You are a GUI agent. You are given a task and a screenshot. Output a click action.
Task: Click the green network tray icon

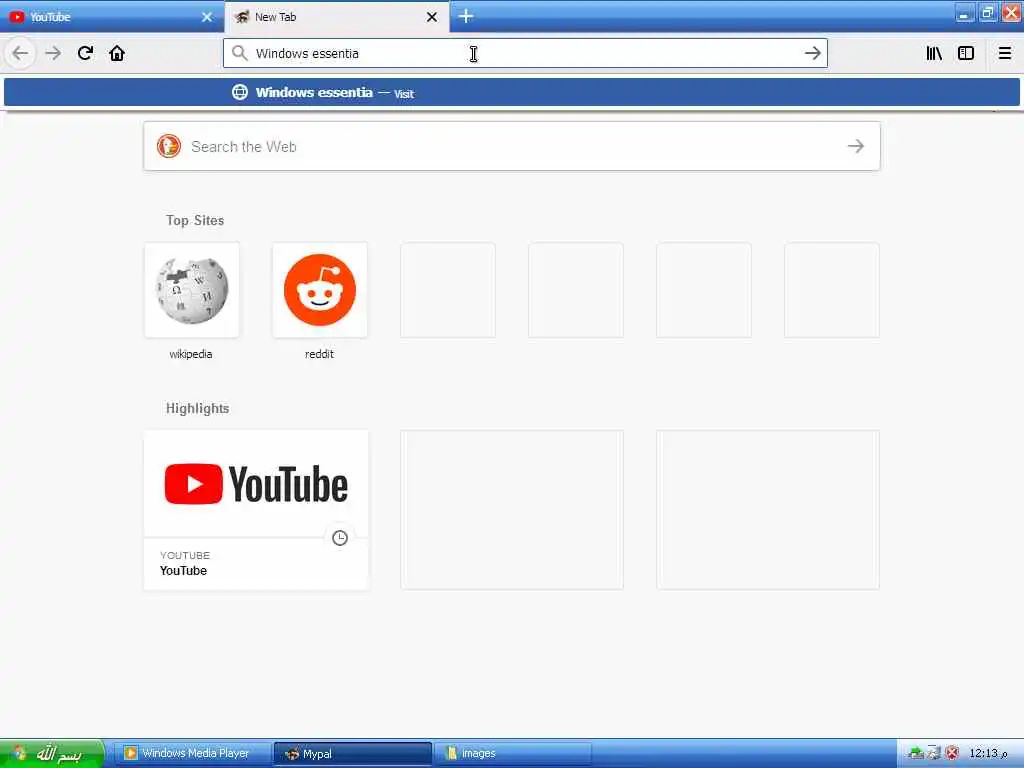(916, 753)
